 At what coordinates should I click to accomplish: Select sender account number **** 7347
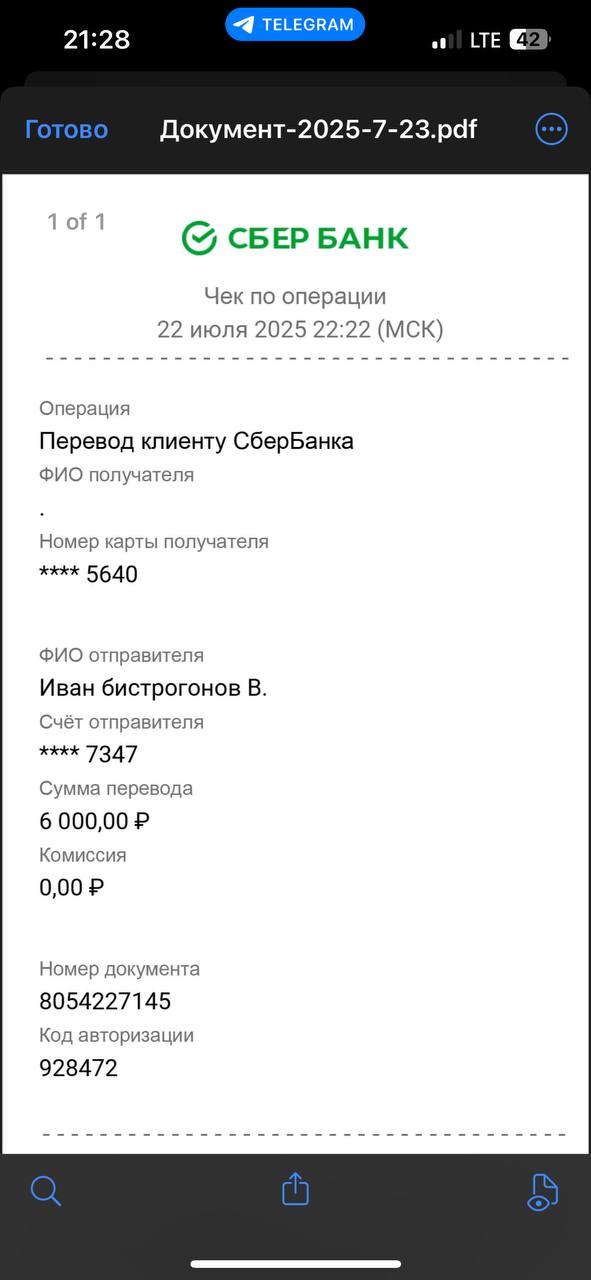pyautogui.click(x=88, y=754)
